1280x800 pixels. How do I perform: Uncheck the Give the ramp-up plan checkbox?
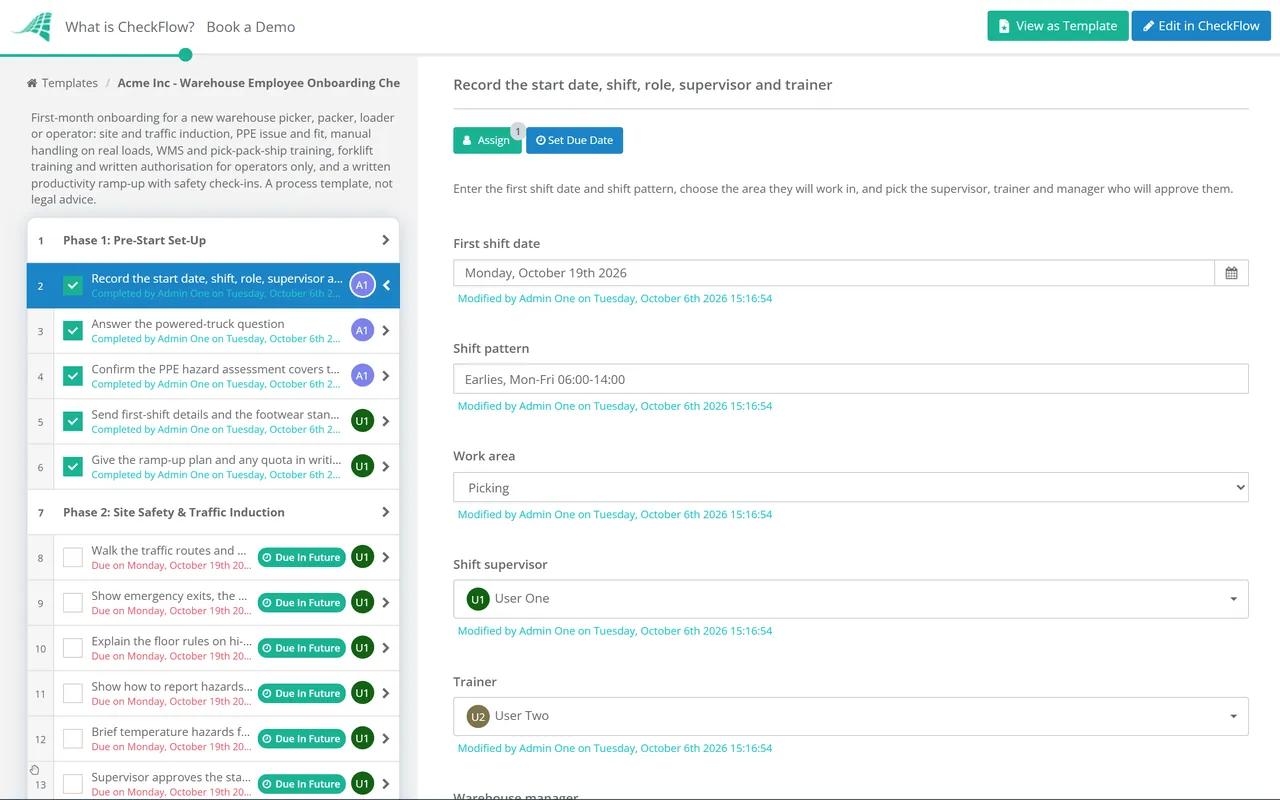(73, 466)
